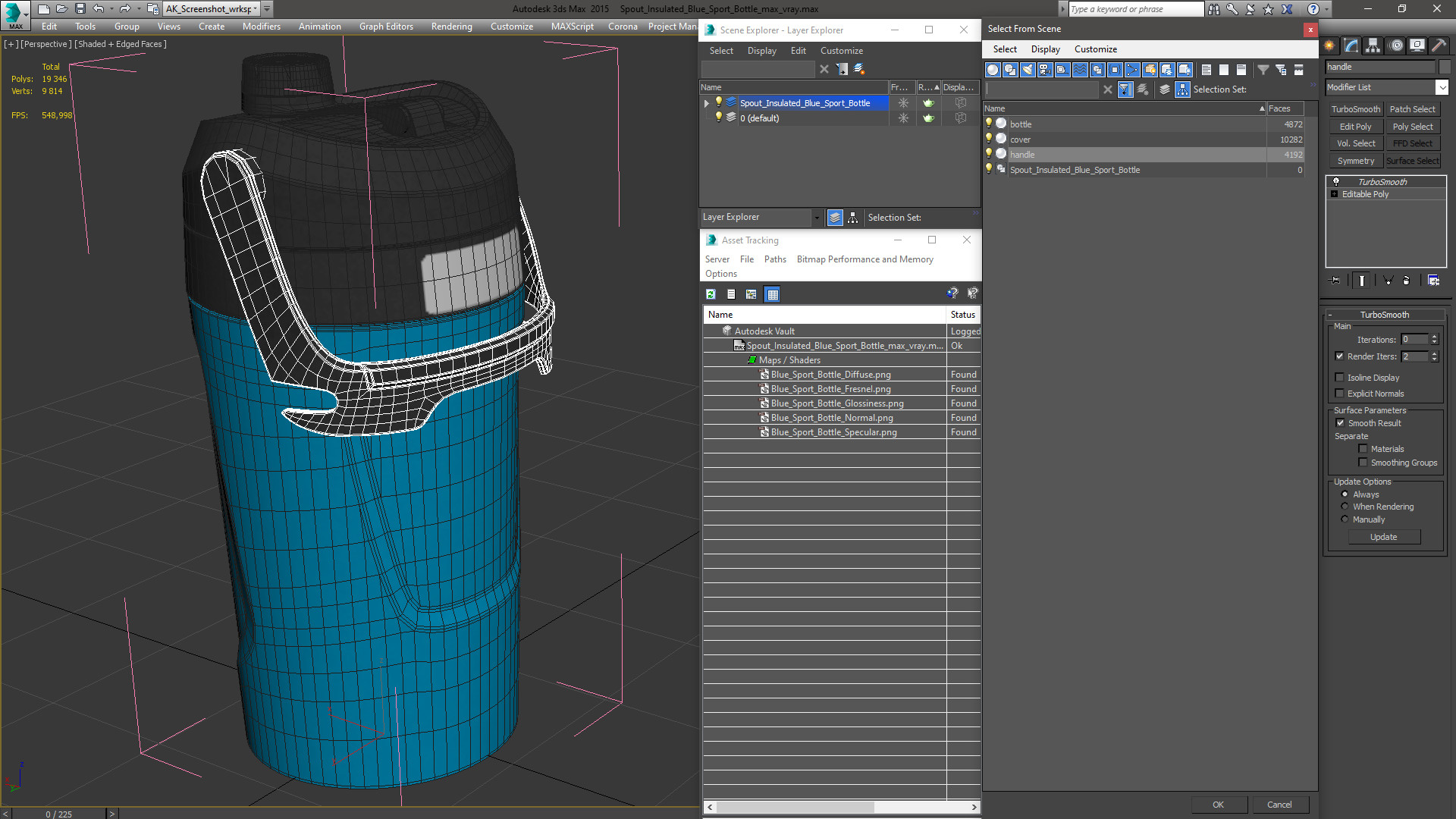Open the Modifier List dropdown
Screen dimensions: 1456x819
(x=1442, y=87)
